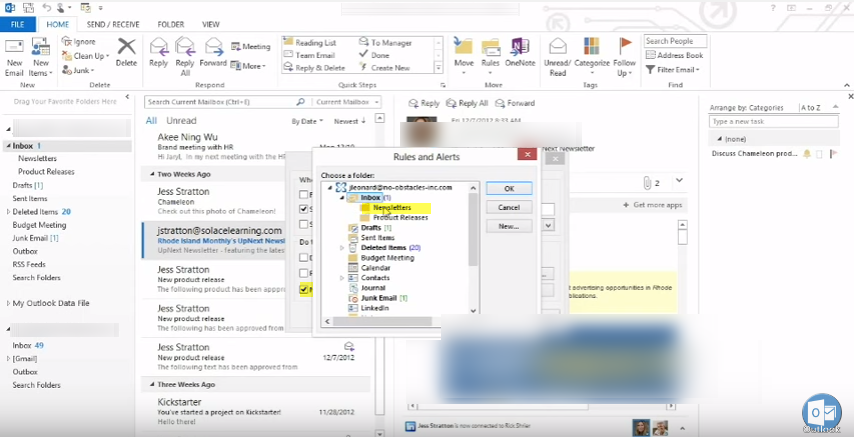Screen dimensions: 854x437
Task: Open the FOLDER tab
Action: [x=170, y=25]
